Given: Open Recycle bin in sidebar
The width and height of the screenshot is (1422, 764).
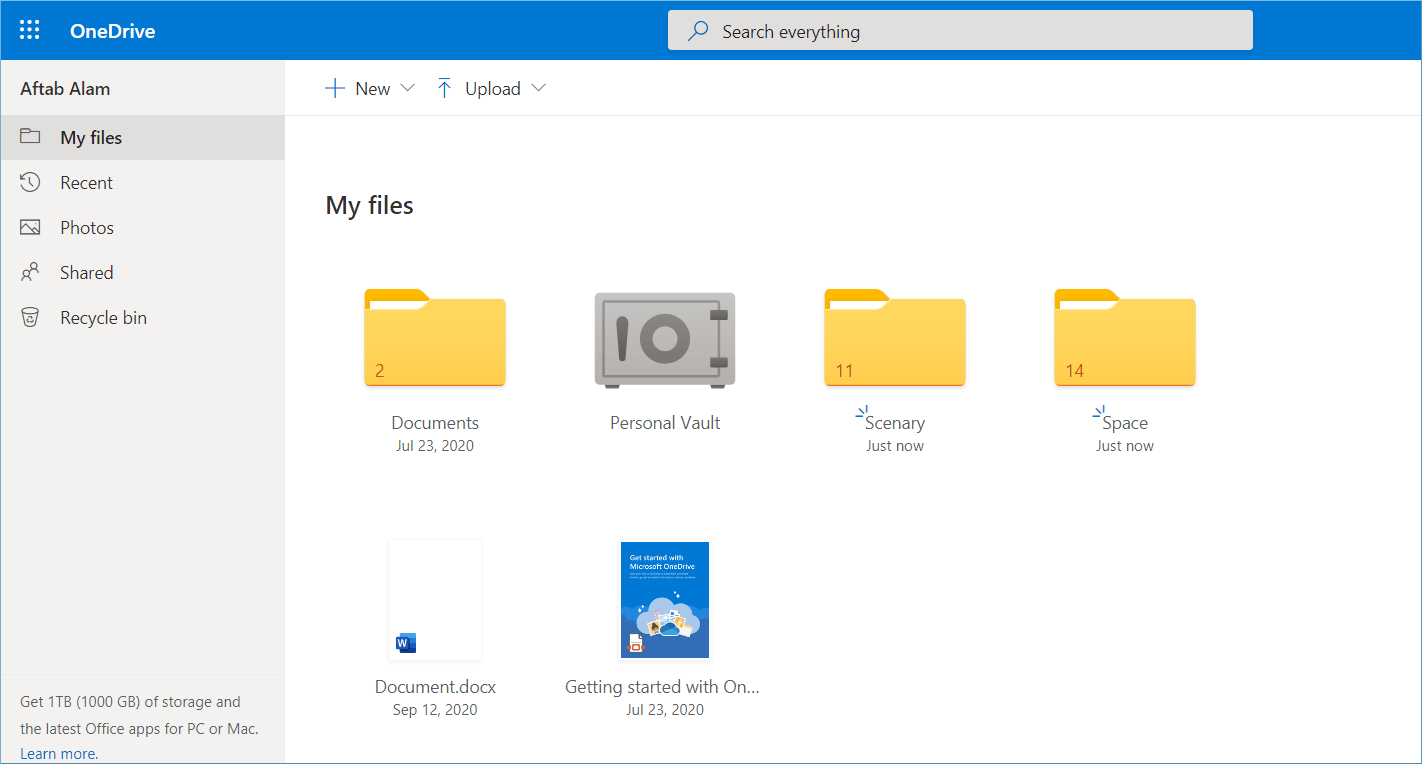Looking at the screenshot, I should pyautogui.click(x=142, y=317).
